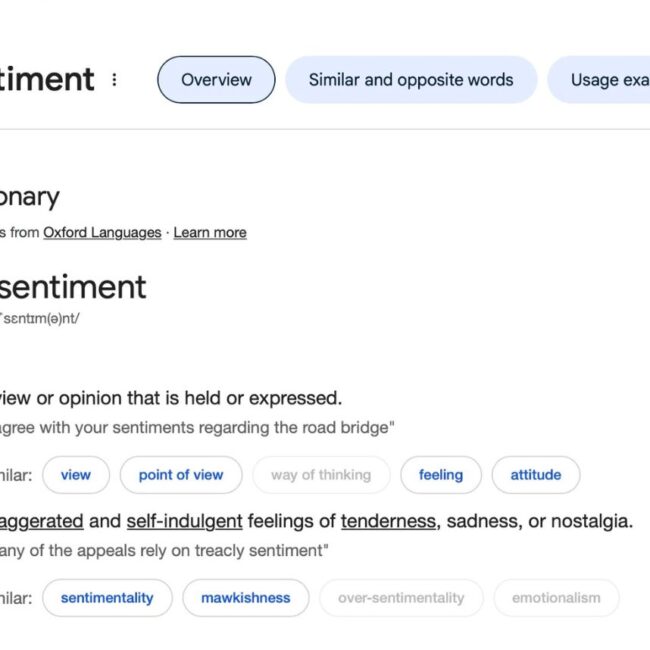
Task: Select the 'view' synonym chip
Action: pos(76,475)
